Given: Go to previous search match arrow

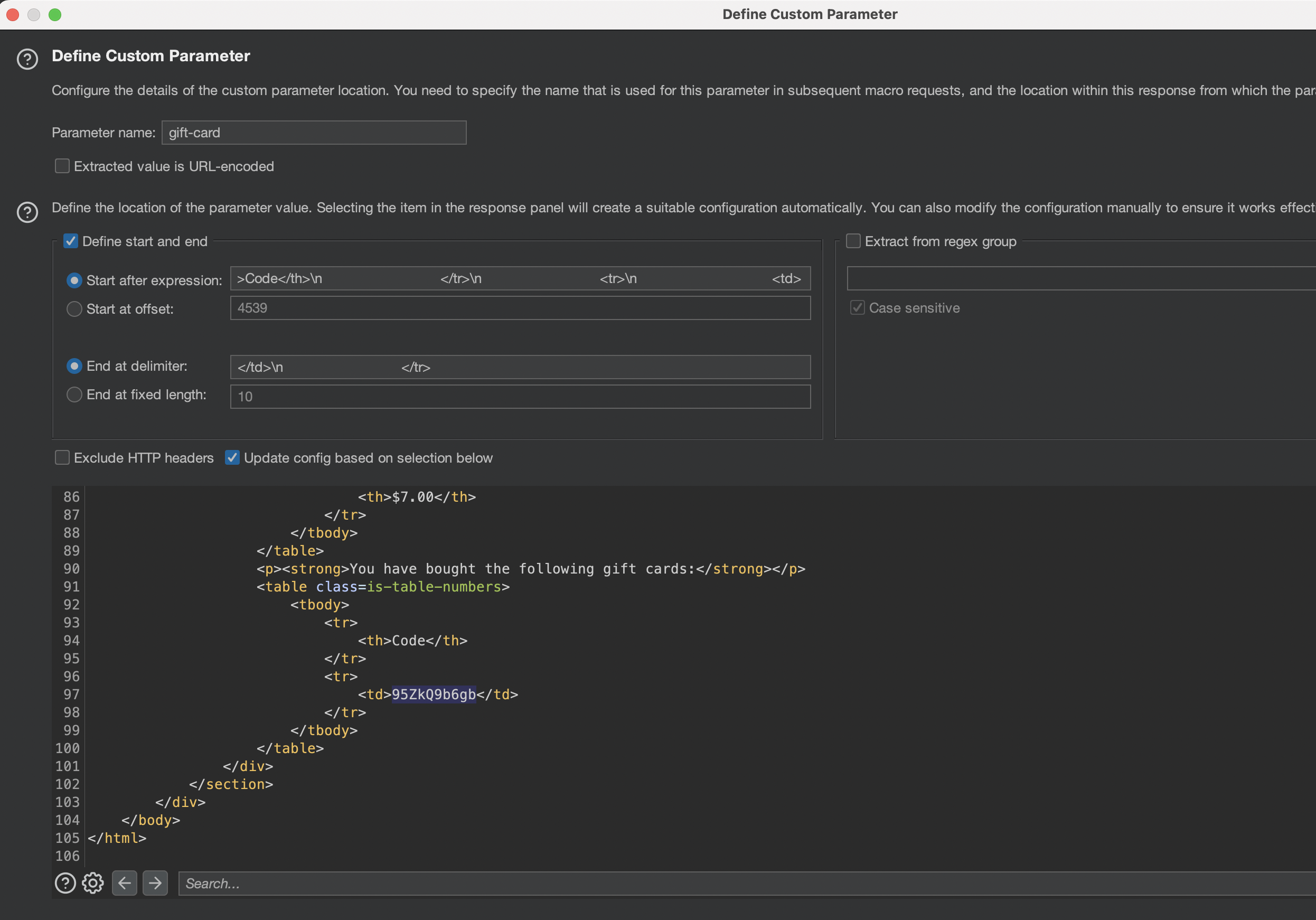Looking at the screenshot, I should click(125, 883).
